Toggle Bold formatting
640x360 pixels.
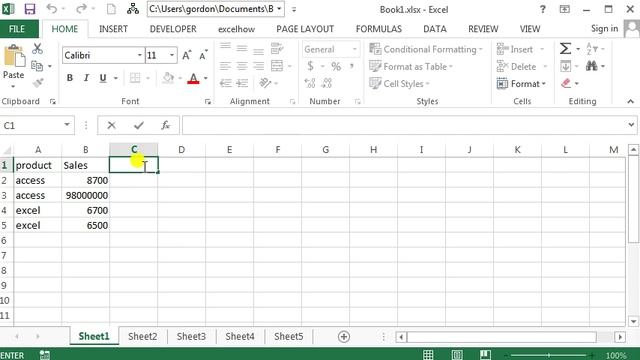(70, 78)
